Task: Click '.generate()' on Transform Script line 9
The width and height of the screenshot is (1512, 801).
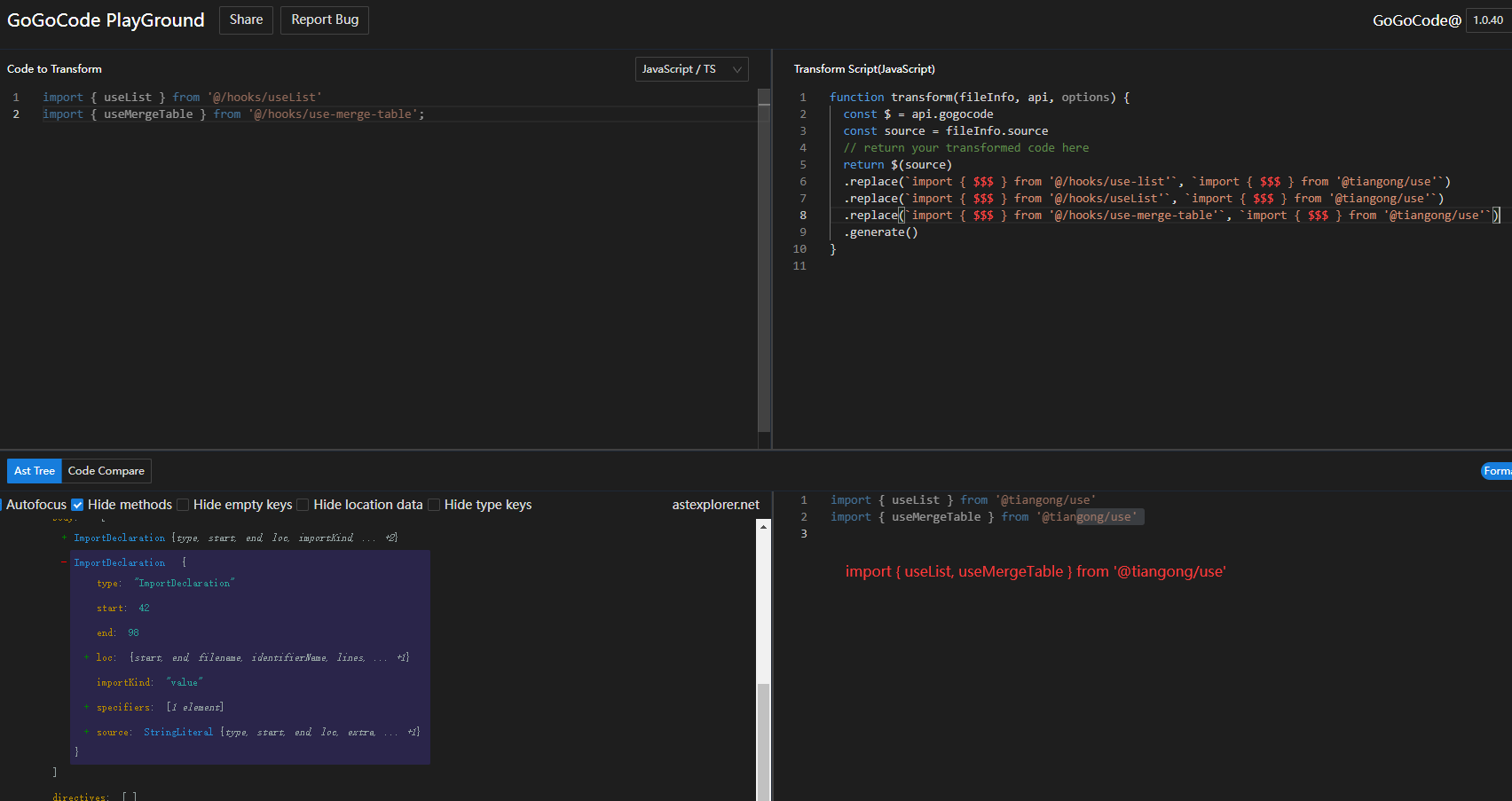Action: (x=880, y=232)
